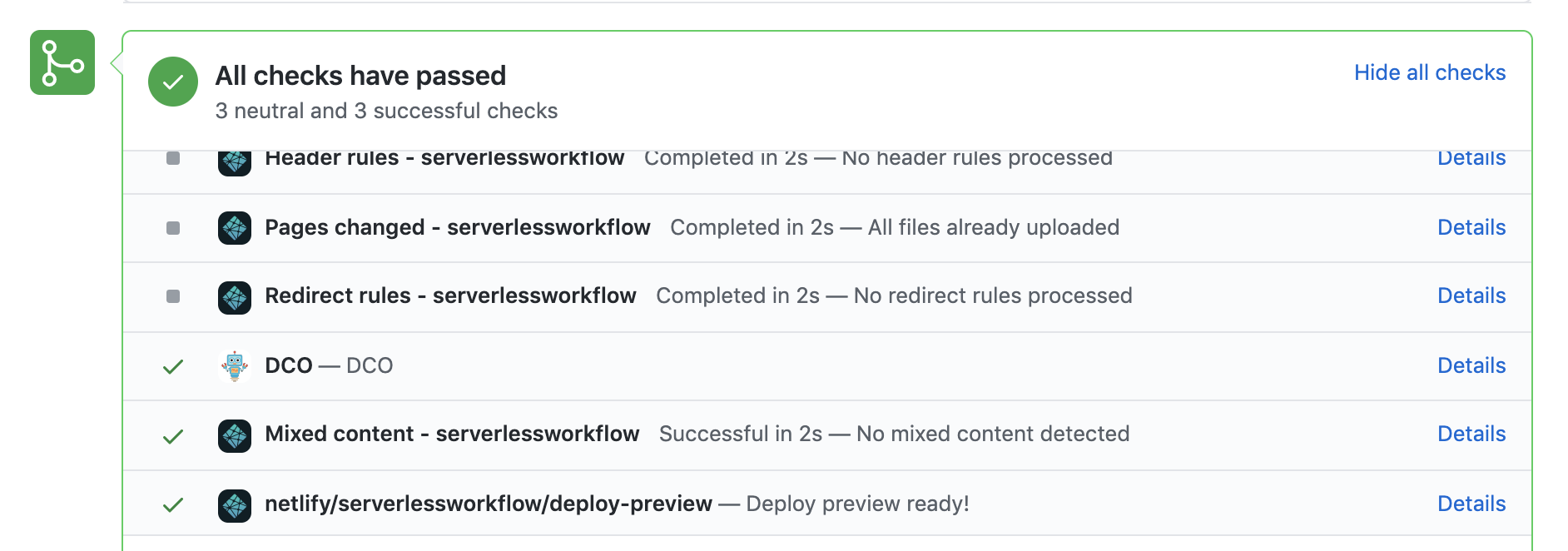Click the gray square beside Pages changed
The height and width of the screenshot is (551, 1568).
[x=172, y=227]
